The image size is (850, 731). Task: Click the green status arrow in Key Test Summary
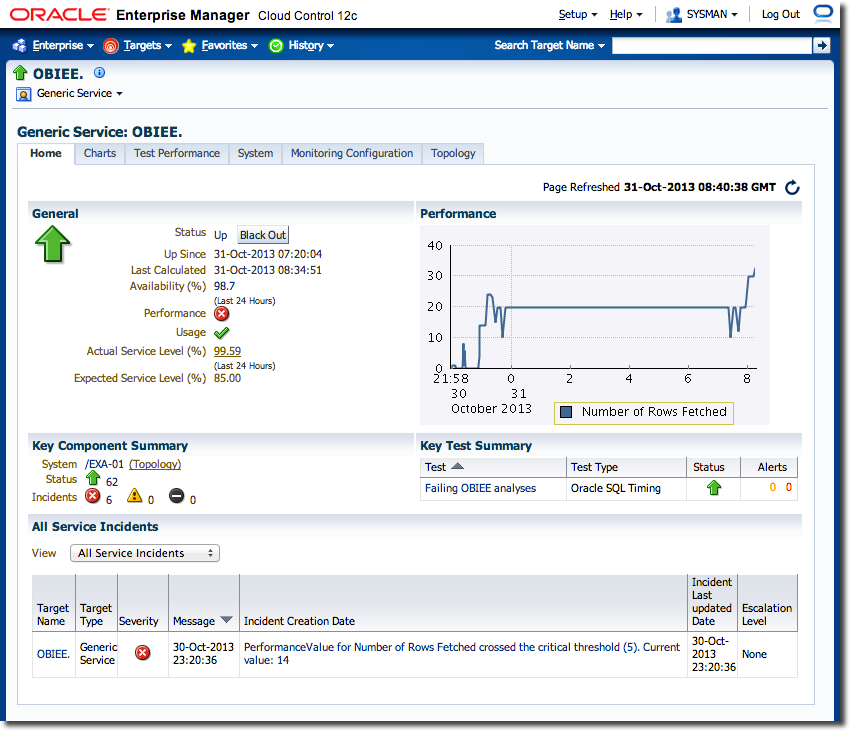pos(713,488)
